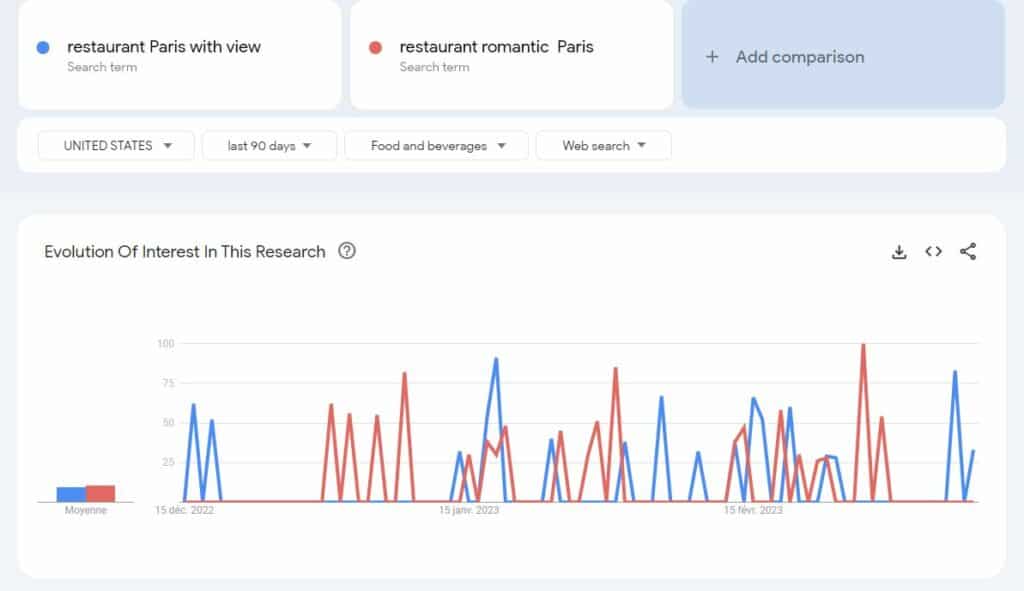
Task: Click the red average bar under Moyenne
Action: click(100, 490)
